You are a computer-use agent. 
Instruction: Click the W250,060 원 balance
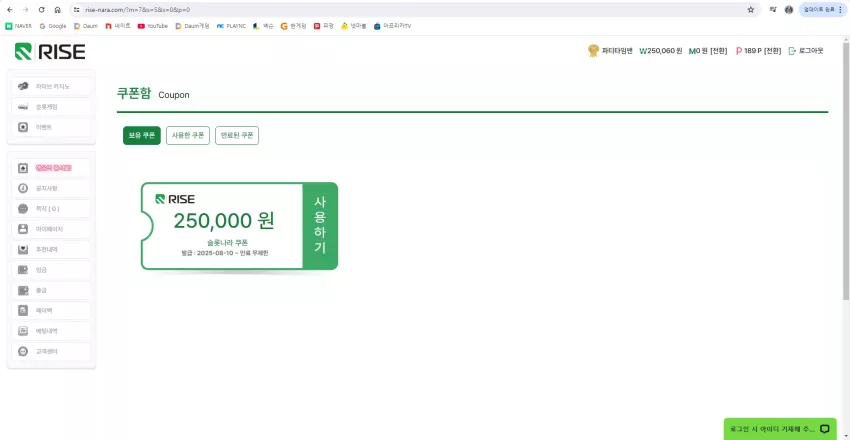[x=661, y=51]
